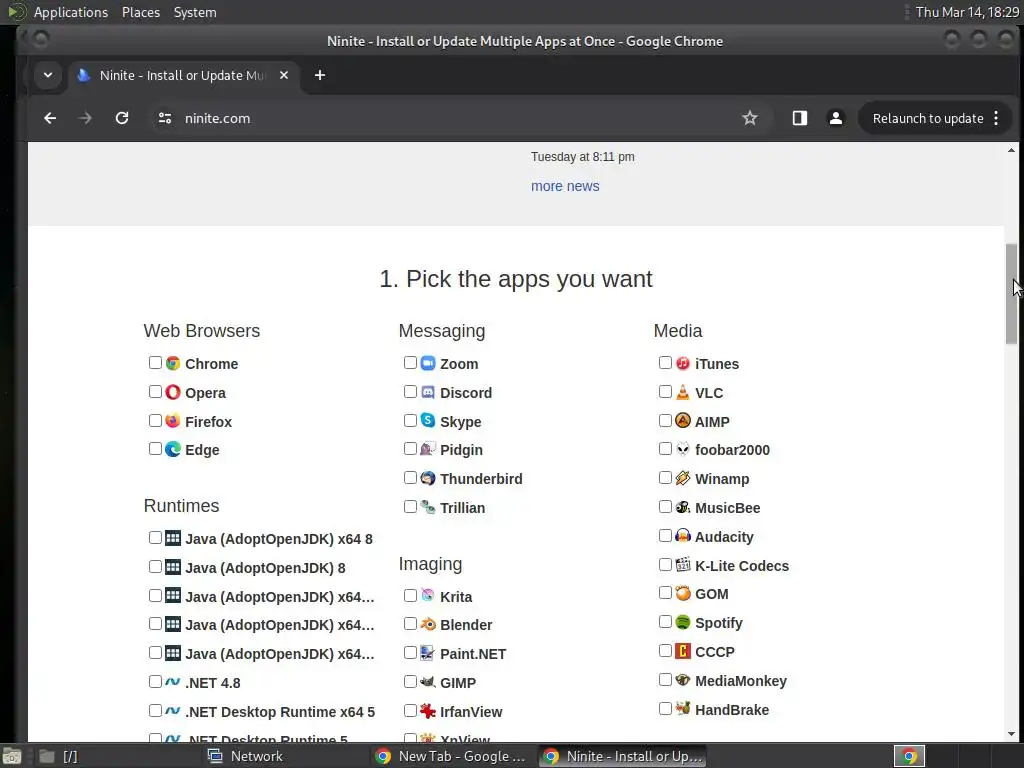Screen dimensions: 1024x768
Task: Select the Edge checkbox
Action: click(155, 449)
